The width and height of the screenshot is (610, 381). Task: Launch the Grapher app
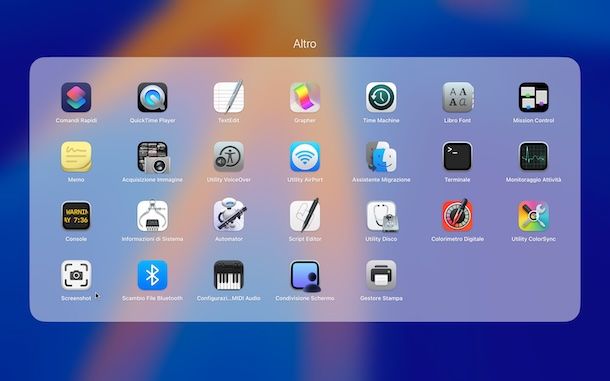click(x=305, y=97)
